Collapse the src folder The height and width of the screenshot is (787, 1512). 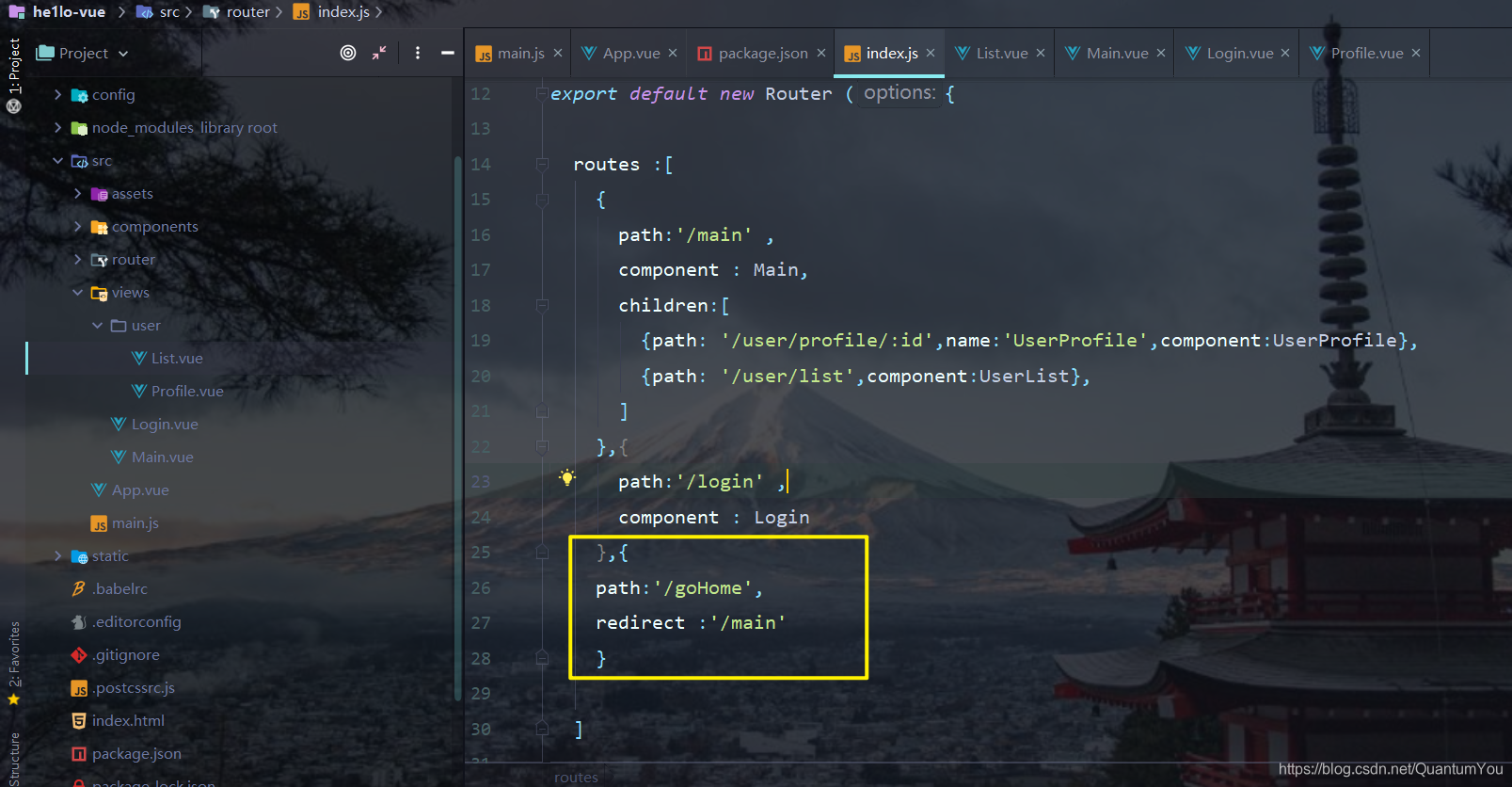coord(57,160)
